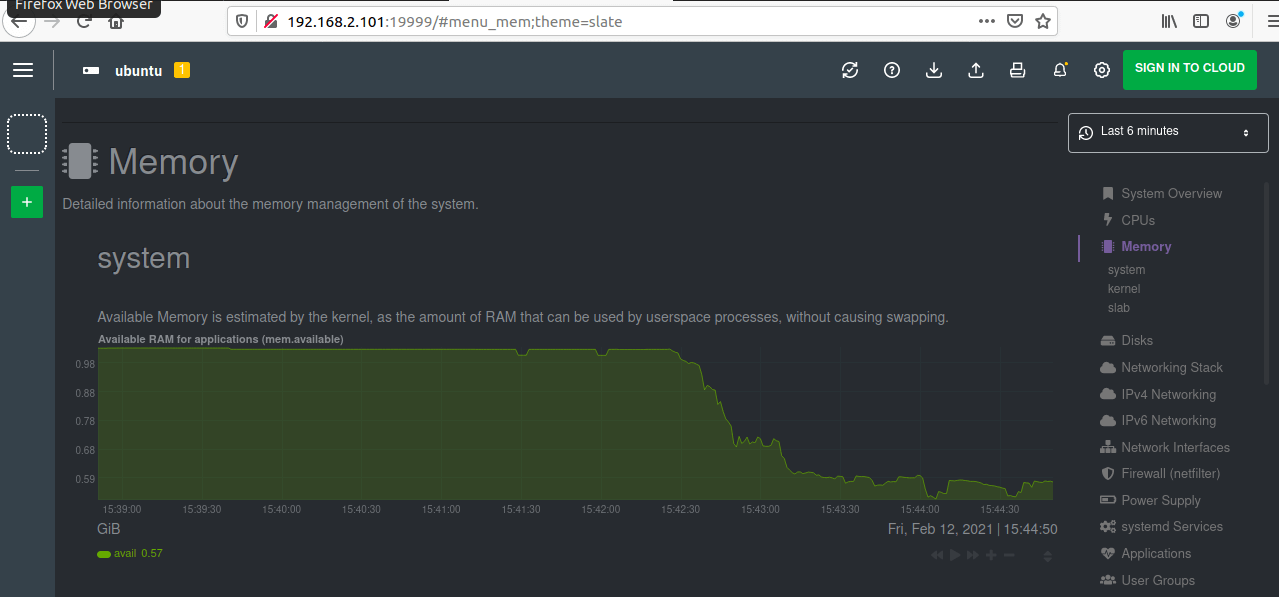1279x597 pixels.
Task: Click the chart resize handle arrows
Action: (1047, 556)
